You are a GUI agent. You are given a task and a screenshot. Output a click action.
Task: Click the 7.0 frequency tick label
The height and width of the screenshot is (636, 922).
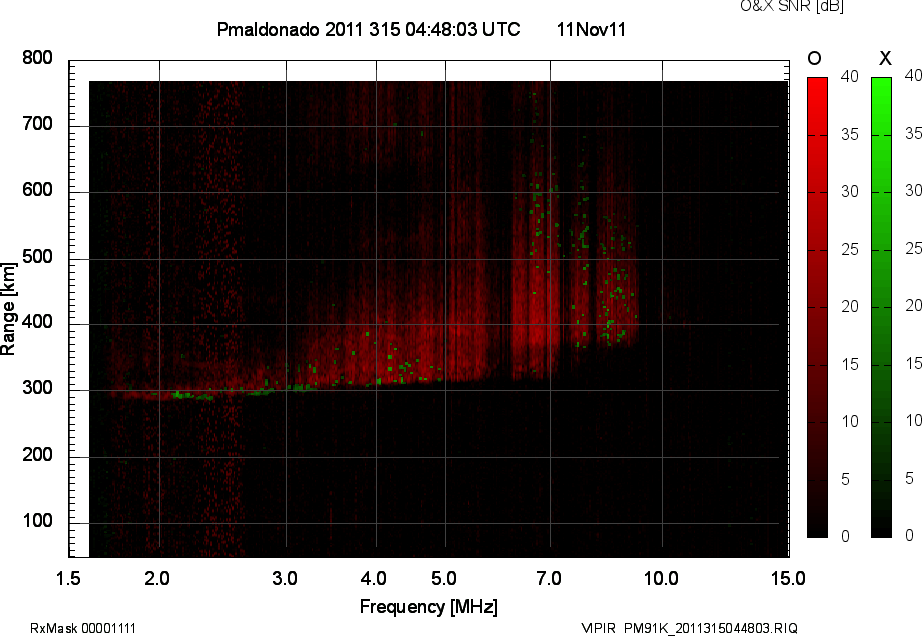click(x=549, y=579)
